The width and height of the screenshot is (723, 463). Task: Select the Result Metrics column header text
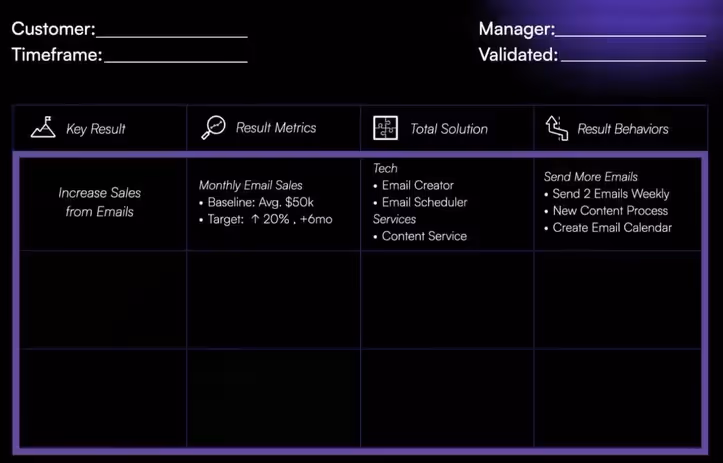click(276, 128)
